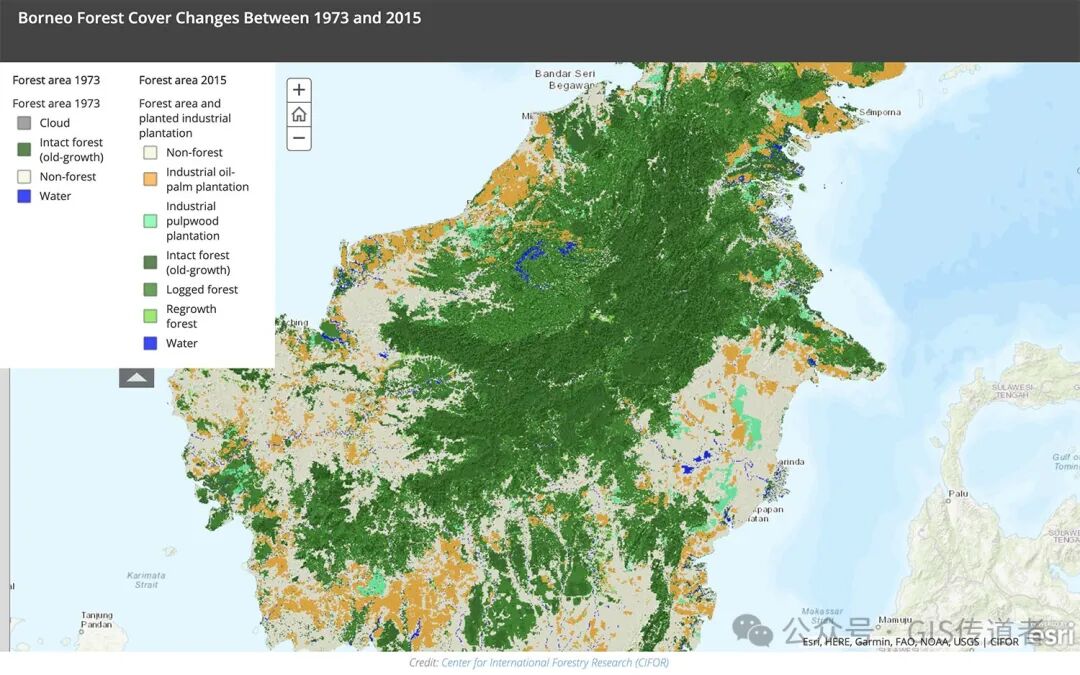Zoom out with the minus button
Screen dimensions: 1080x675
point(299,138)
